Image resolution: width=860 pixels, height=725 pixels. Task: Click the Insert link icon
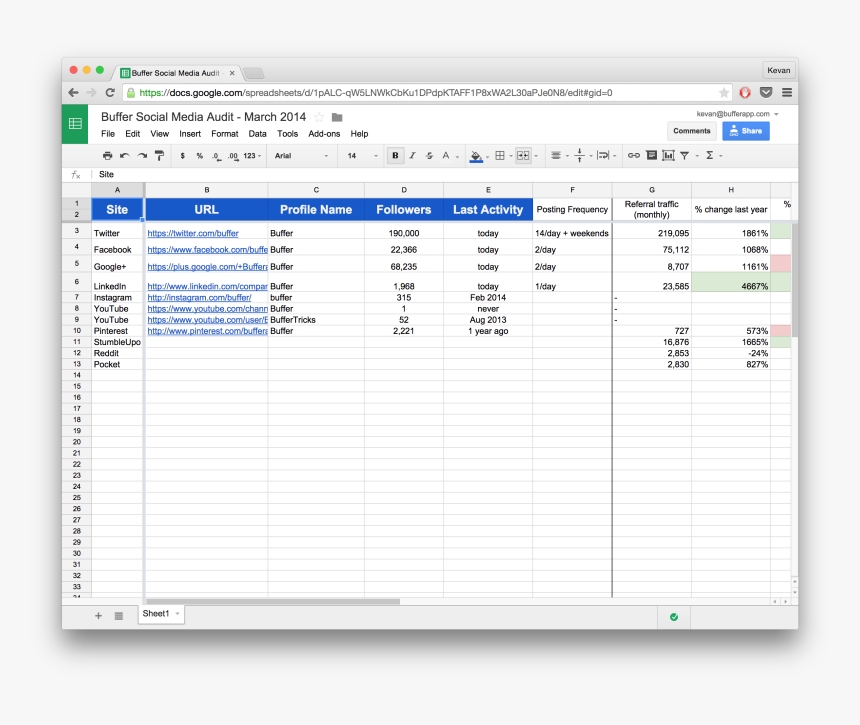633,156
